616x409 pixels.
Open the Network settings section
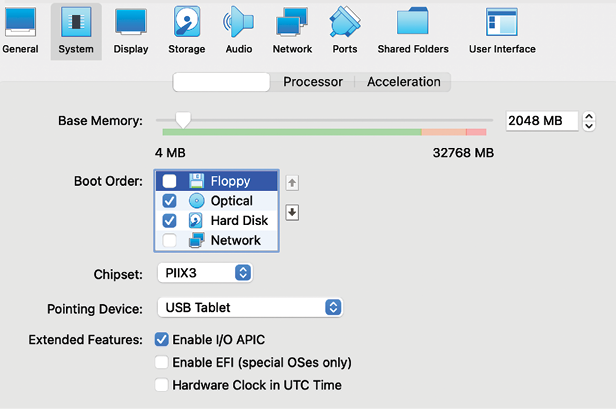click(x=292, y=31)
